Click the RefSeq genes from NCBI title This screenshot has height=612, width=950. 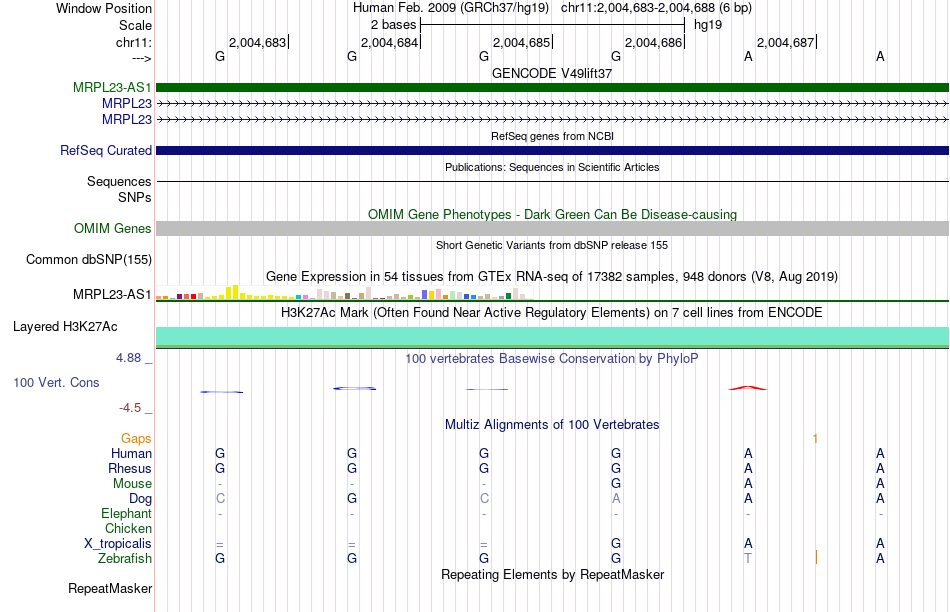pyautogui.click(x=553, y=136)
